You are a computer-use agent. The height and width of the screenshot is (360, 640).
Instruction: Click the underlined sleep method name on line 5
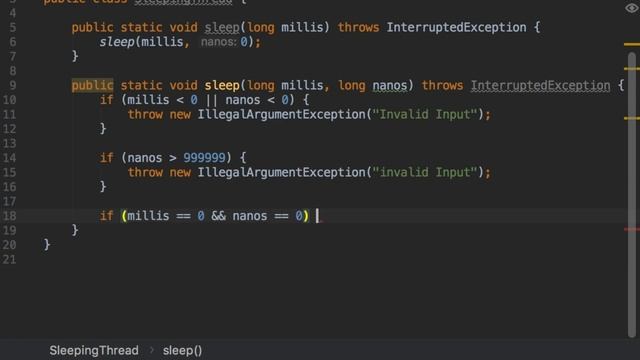(222, 27)
